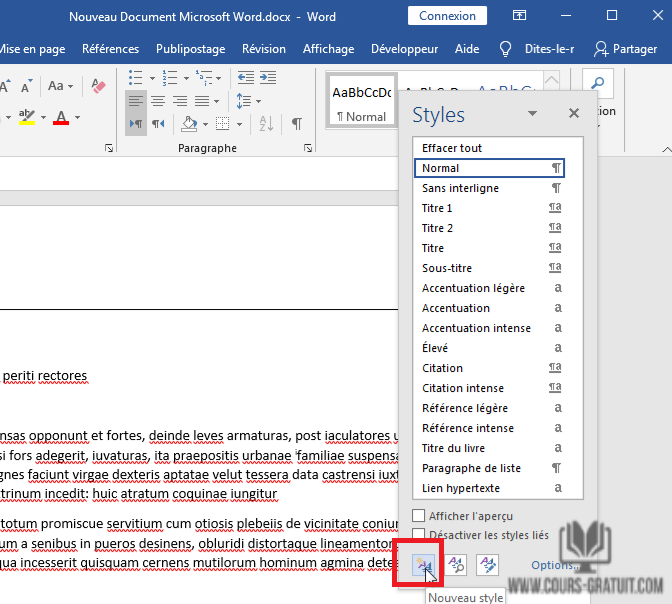Open the Styles pane options dropdown
The width and height of the screenshot is (672, 604).
click(x=532, y=113)
